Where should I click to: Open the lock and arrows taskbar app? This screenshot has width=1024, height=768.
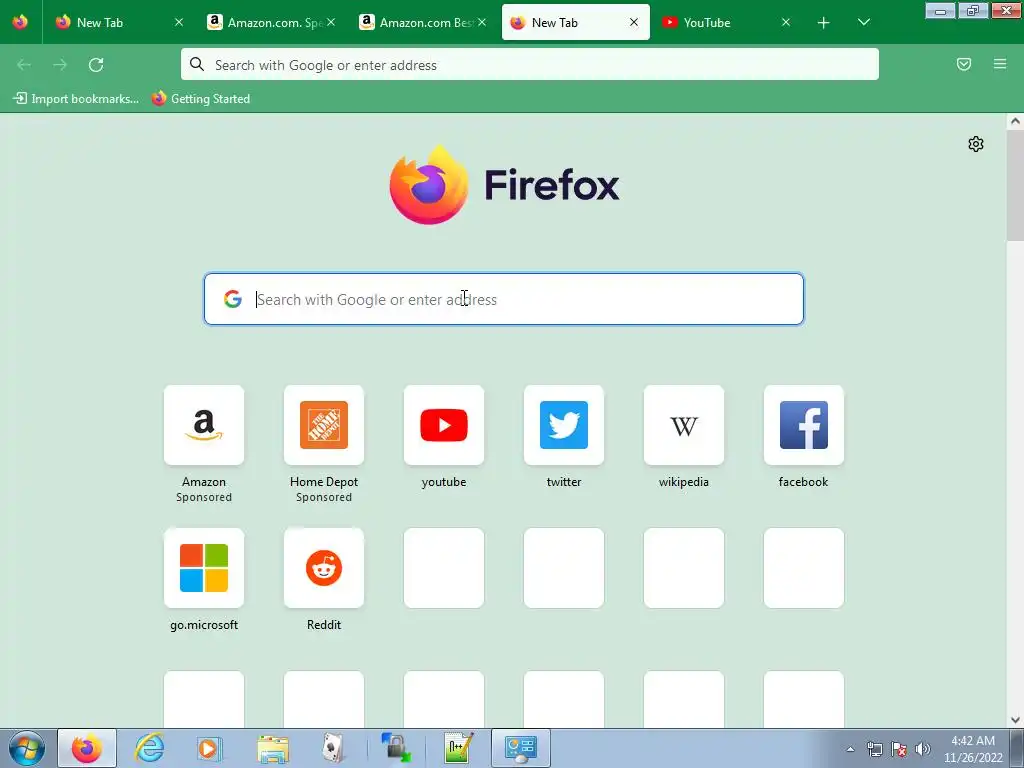pyautogui.click(x=396, y=748)
